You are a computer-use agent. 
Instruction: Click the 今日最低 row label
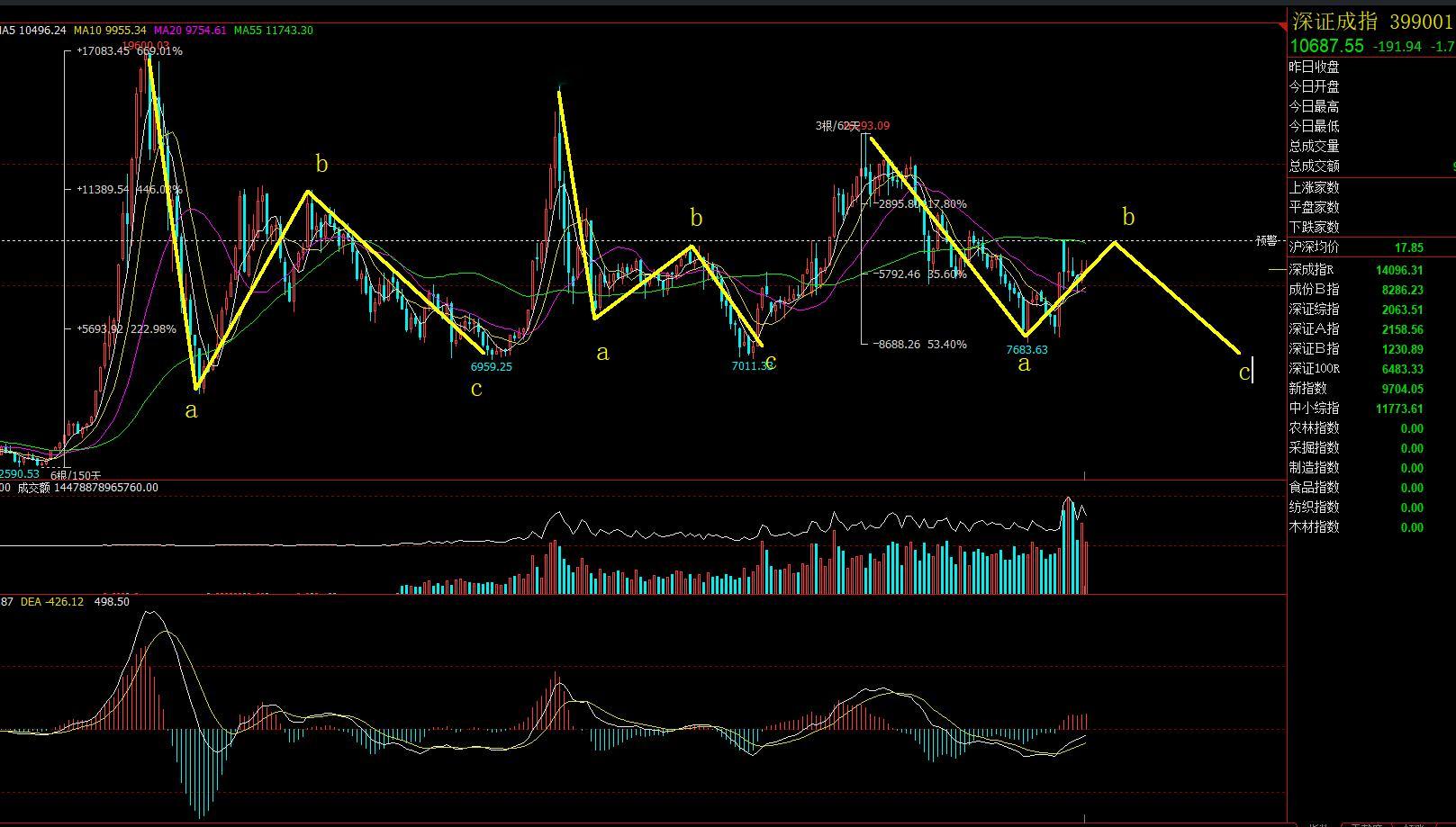1315,127
